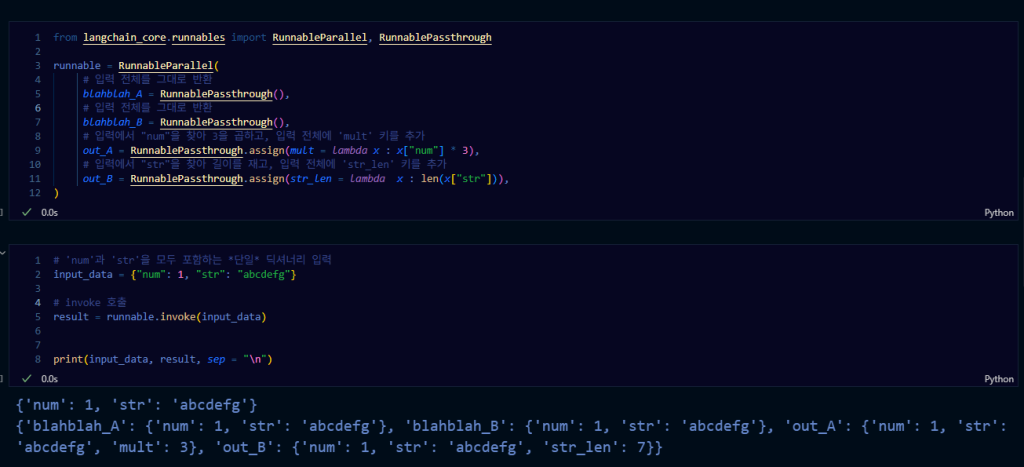Open the second cell's Python language selector
The image size is (1024, 467).
point(999,380)
